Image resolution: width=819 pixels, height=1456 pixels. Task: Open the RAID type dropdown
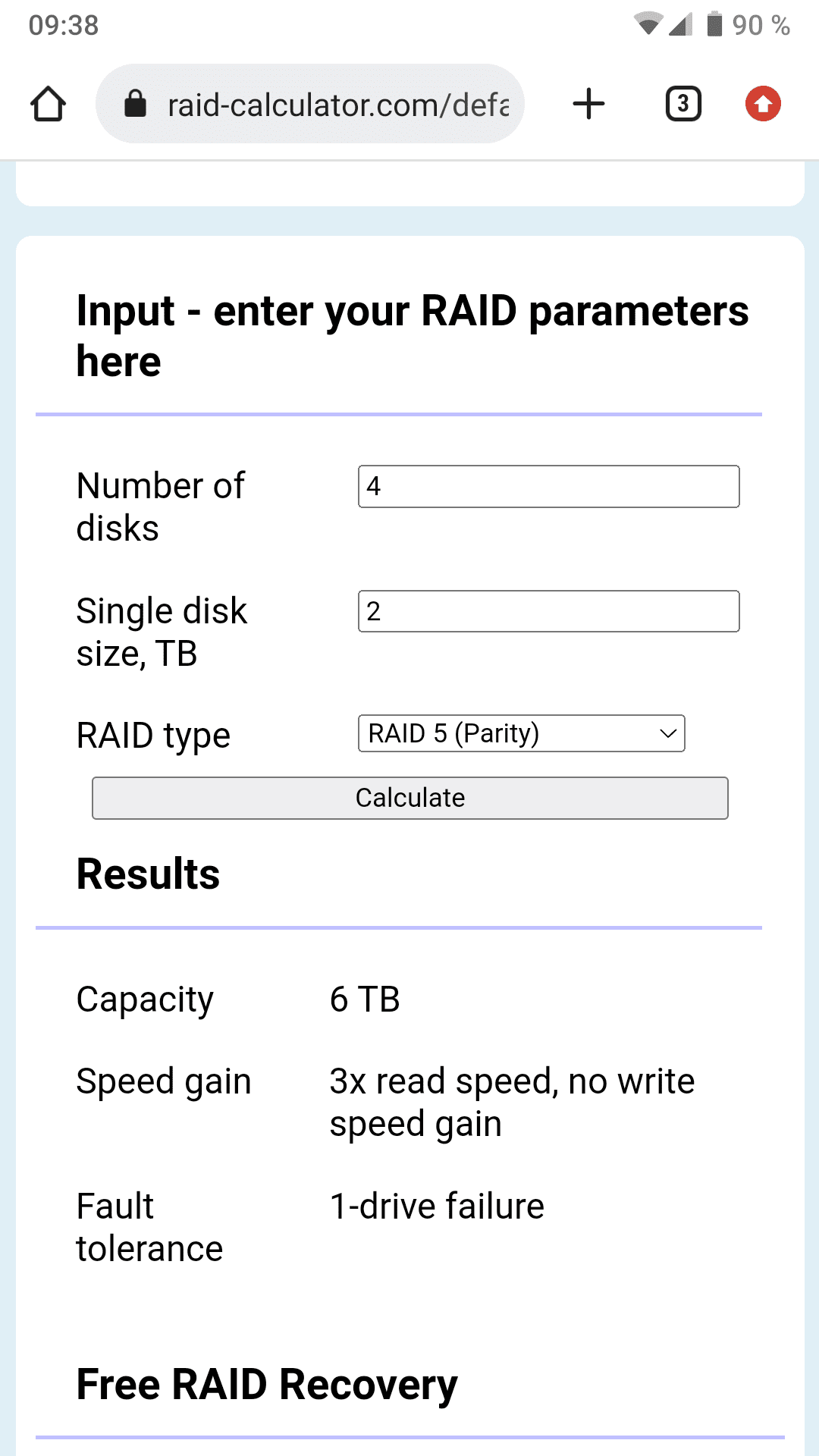(x=521, y=733)
